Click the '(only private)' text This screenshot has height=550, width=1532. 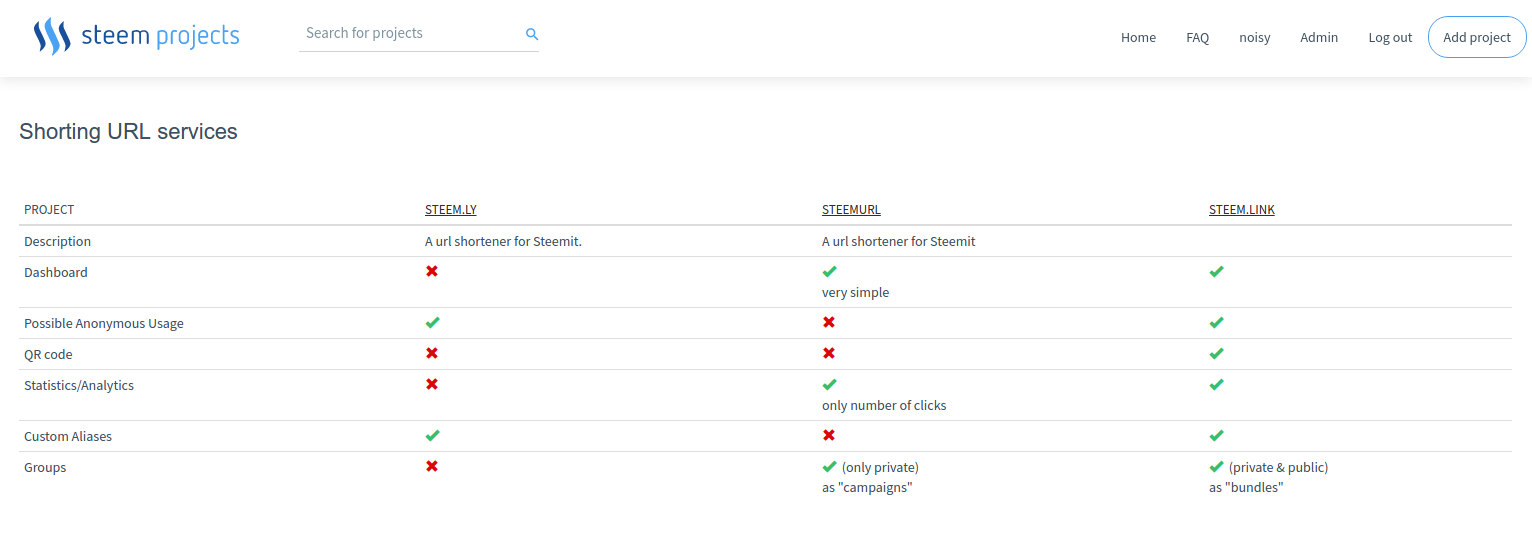pos(880,468)
